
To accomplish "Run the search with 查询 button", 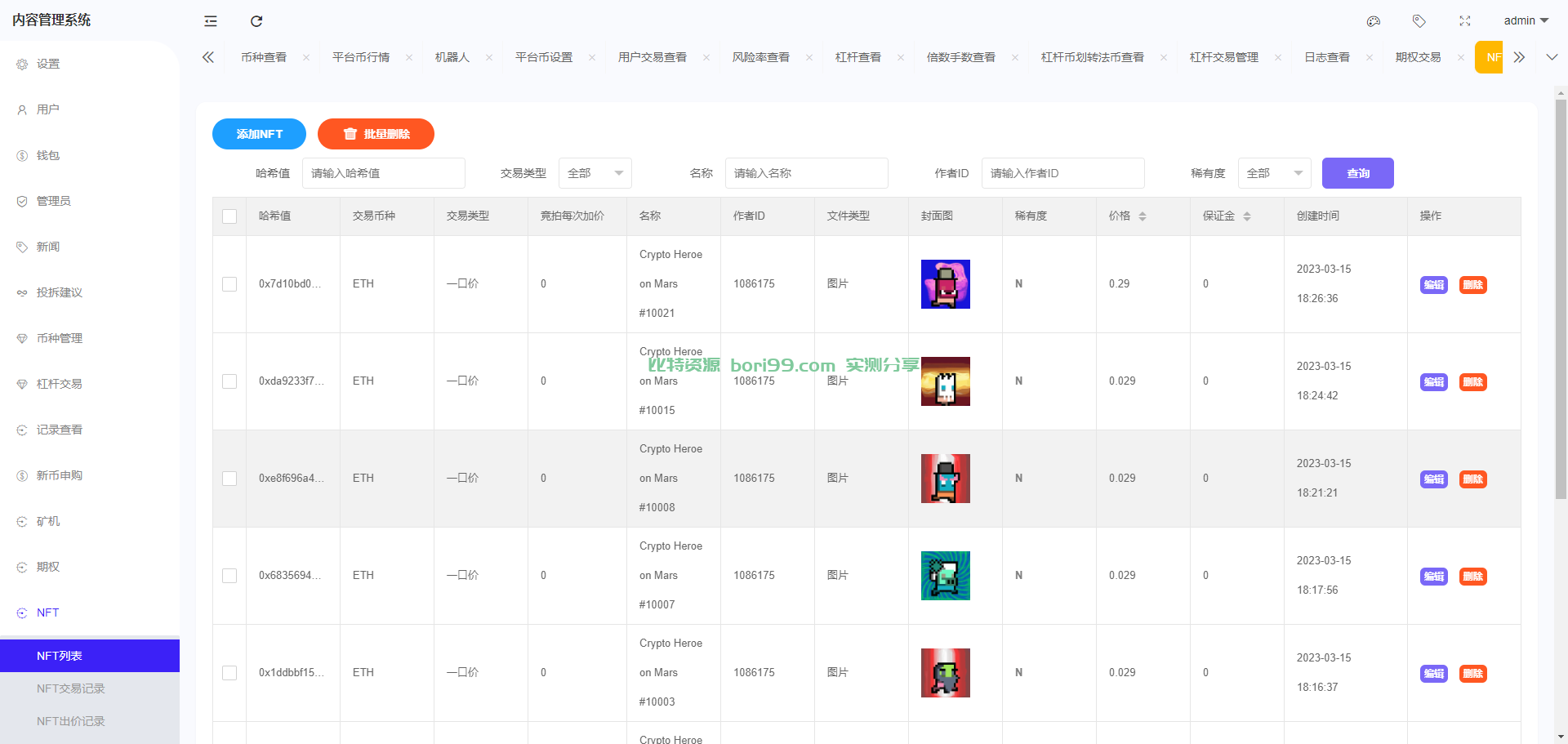I will pyautogui.click(x=1358, y=173).
